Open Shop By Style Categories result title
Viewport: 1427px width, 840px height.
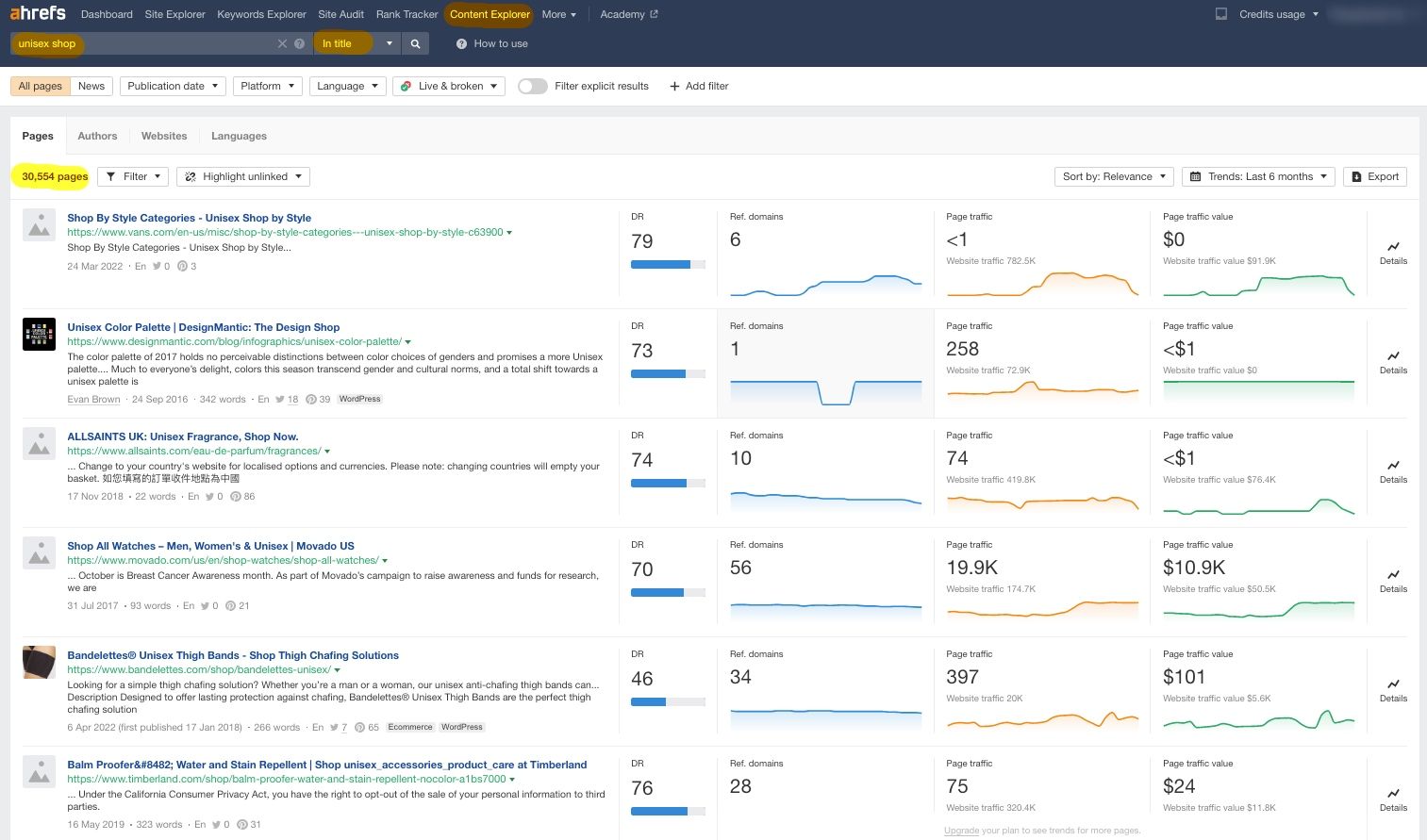pyautogui.click(x=189, y=218)
